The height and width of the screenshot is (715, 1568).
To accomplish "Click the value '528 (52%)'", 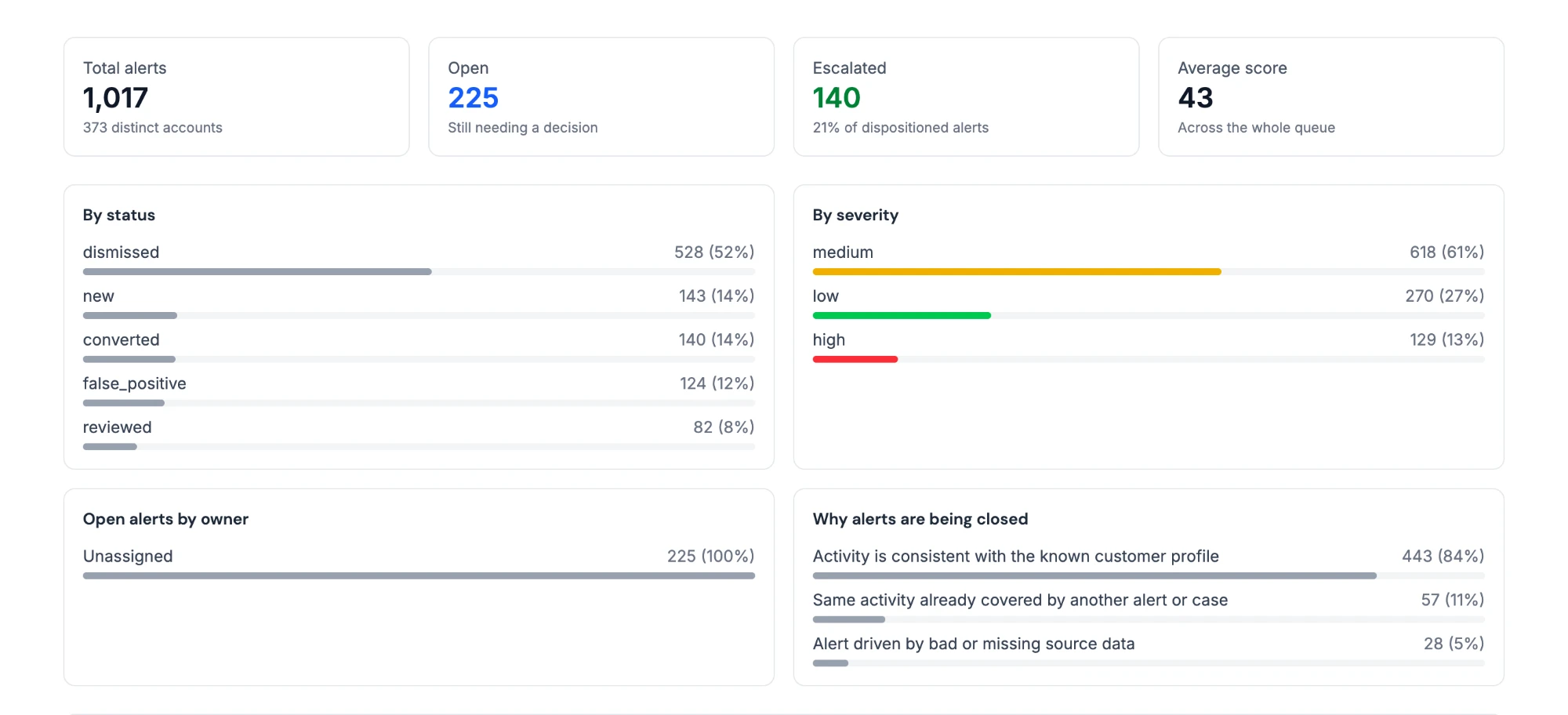I will [x=714, y=252].
